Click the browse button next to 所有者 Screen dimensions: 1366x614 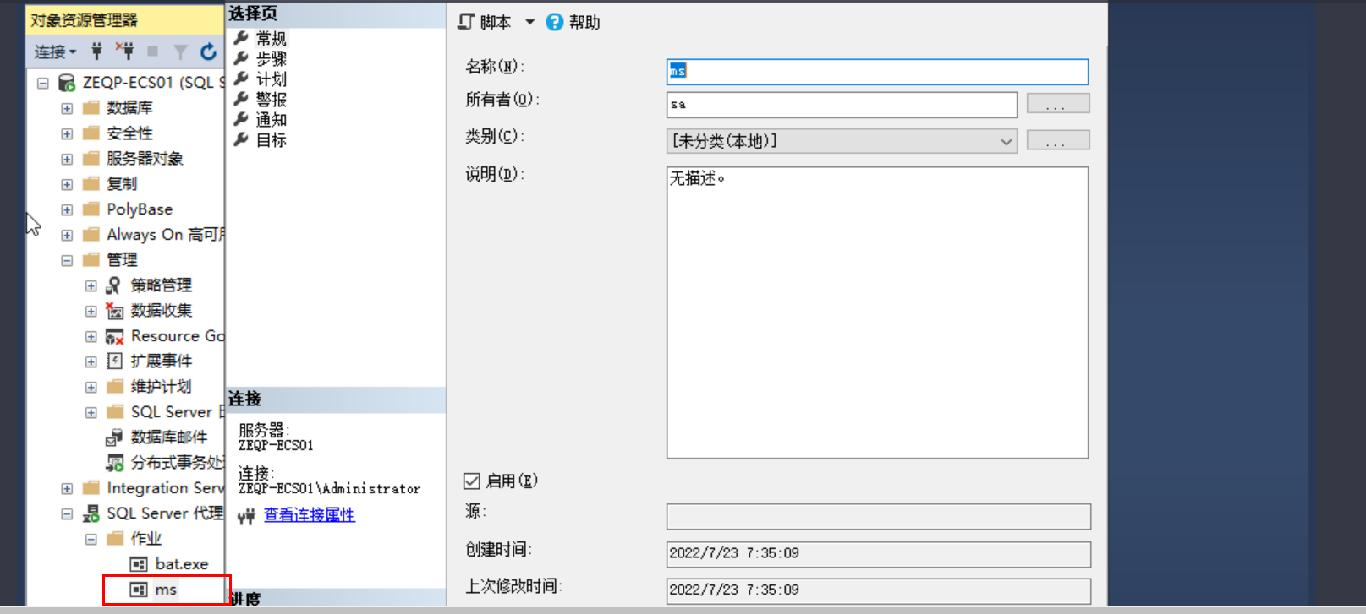tap(1059, 104)
